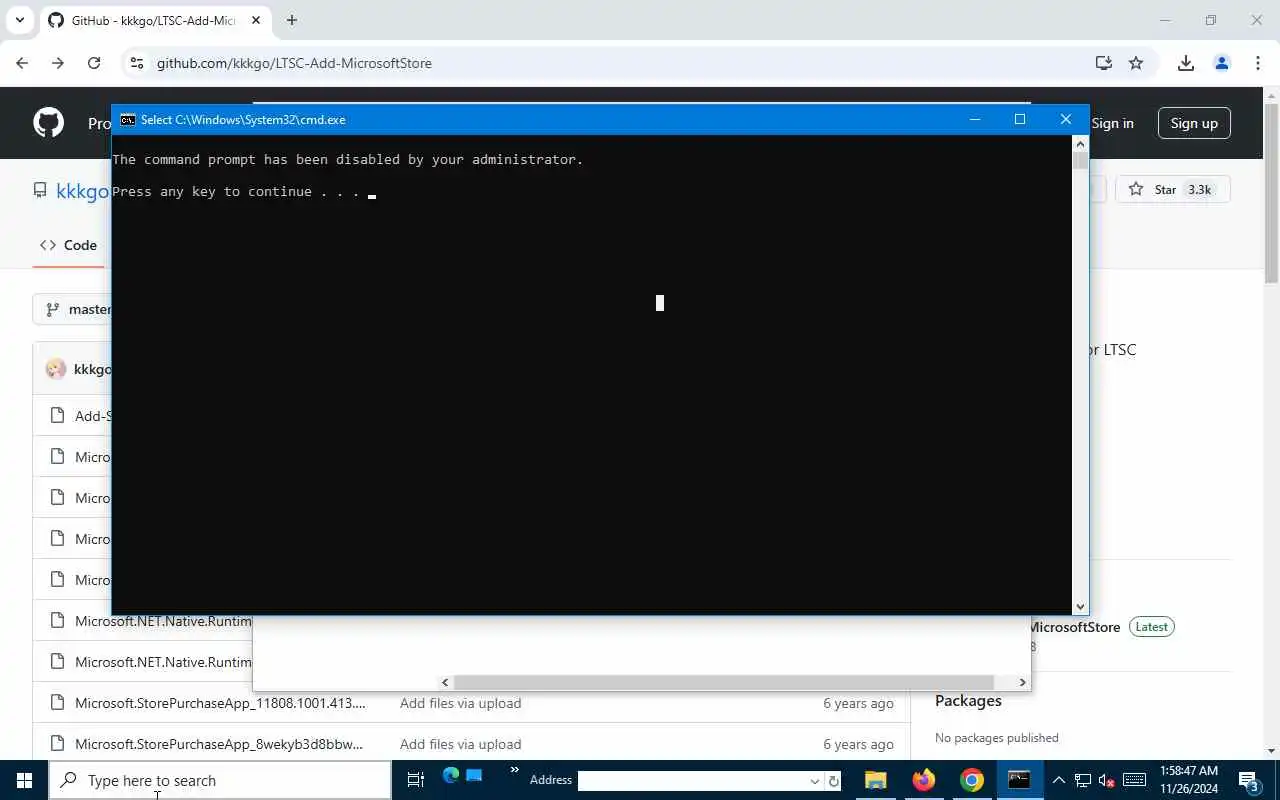The width and height of the screenshot is (1280, 800).
Task: Launch Microsoft Edge from taskbar
Action: click(x=451, y=775)
